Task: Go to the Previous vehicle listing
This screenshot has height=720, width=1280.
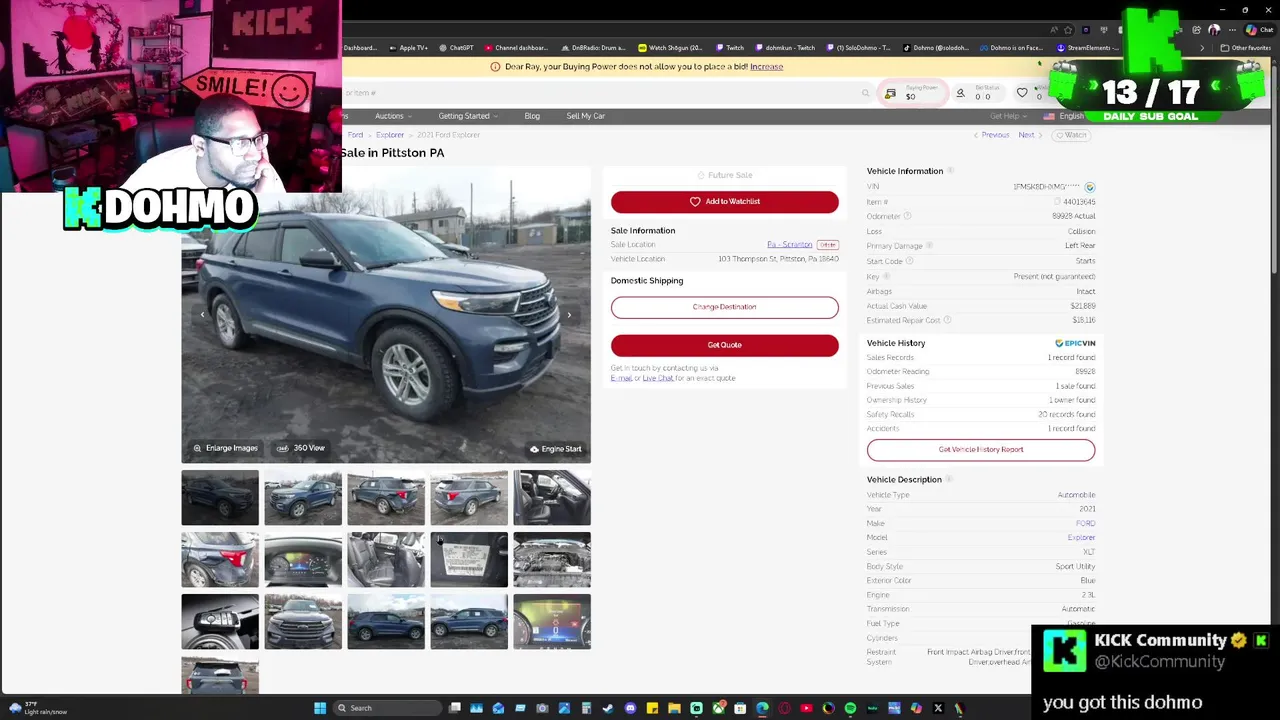Action: 991,135
